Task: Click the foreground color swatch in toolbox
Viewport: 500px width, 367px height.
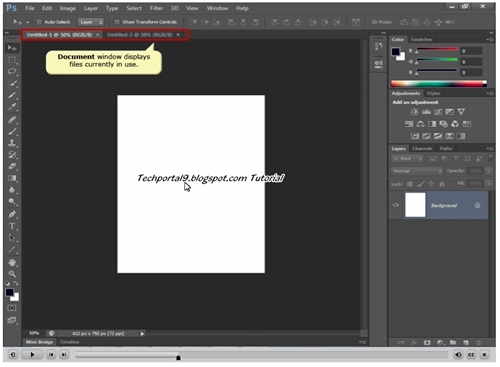Action: point(10,292)
